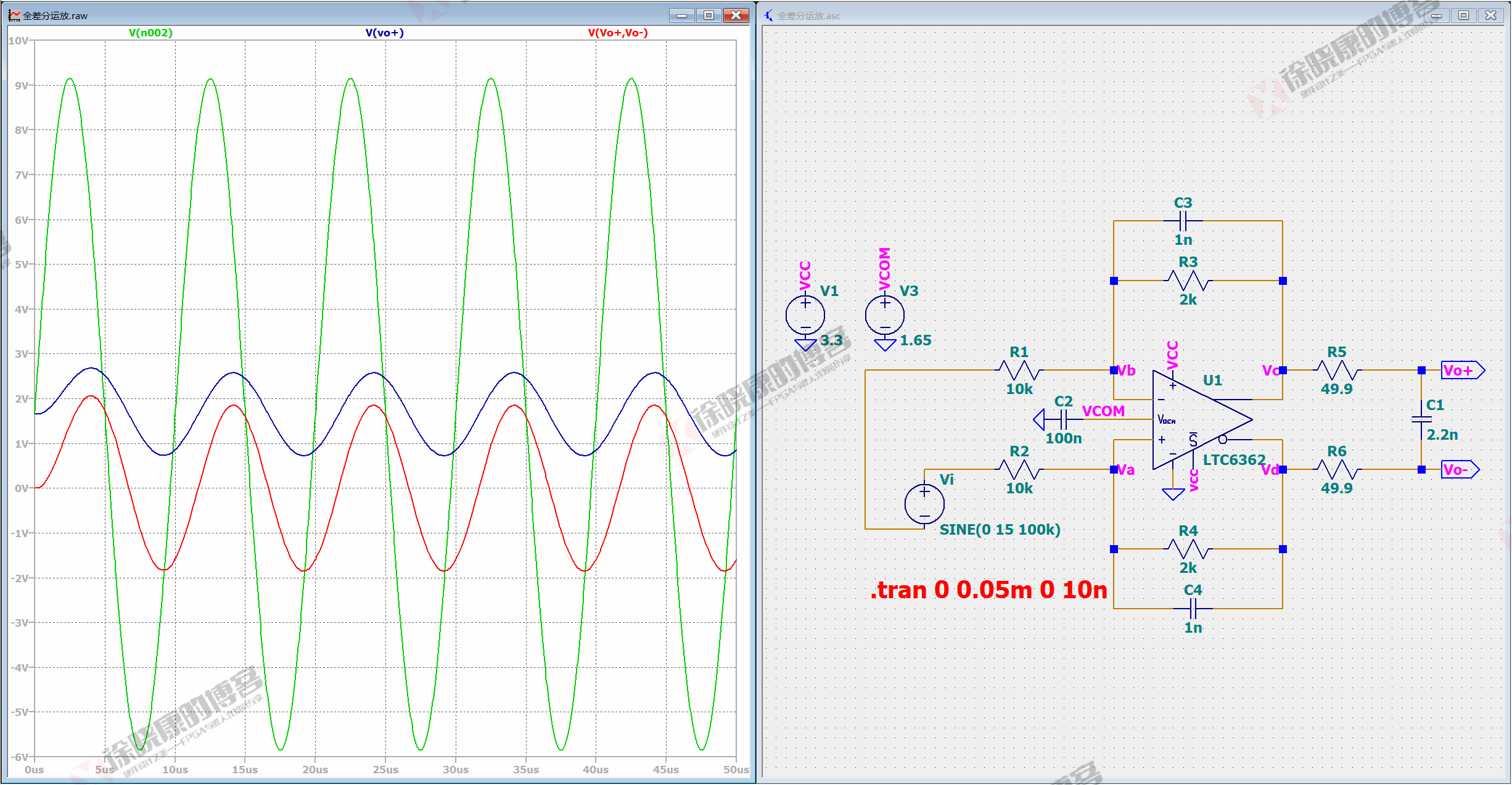
Task: Select the Vi sine source symbol
Action: pos(924,504)
